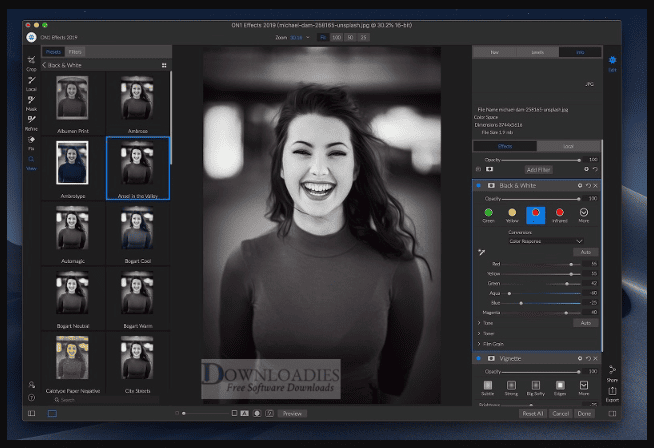
Task: Choose the Big Softy vignette style
Action: click(536, 388)
